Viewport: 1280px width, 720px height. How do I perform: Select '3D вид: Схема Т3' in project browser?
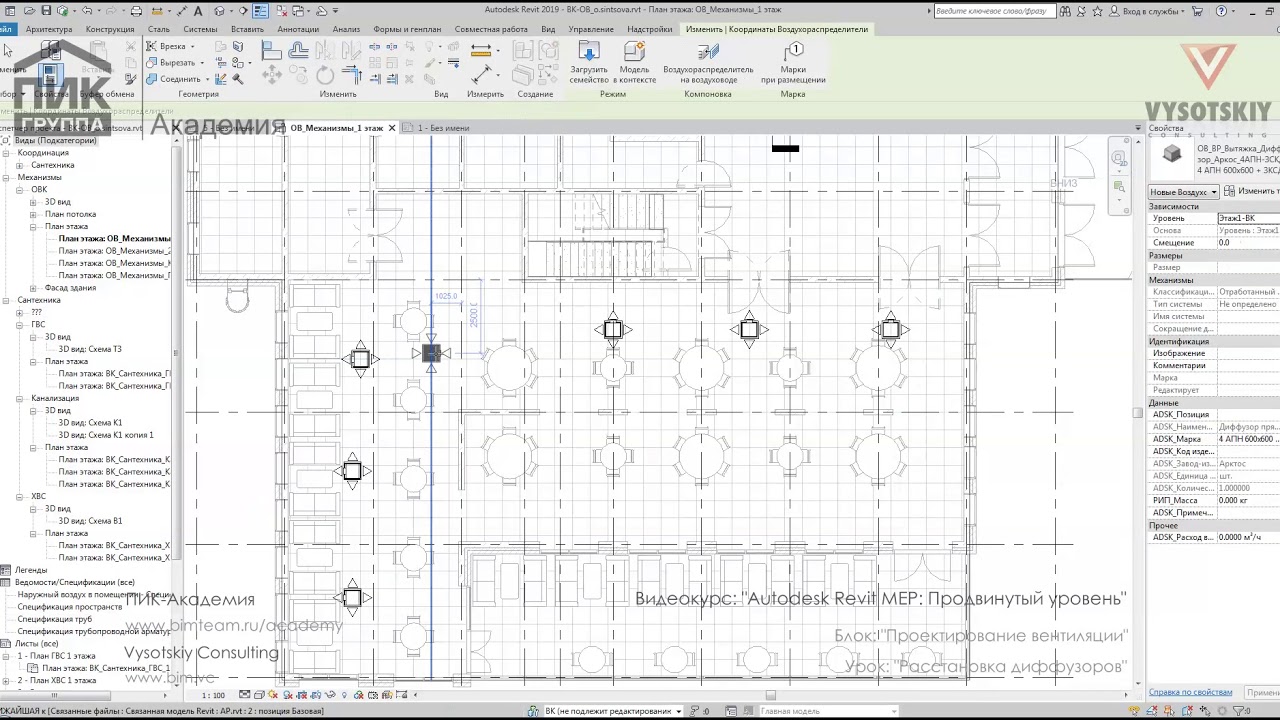click(89, 349)
